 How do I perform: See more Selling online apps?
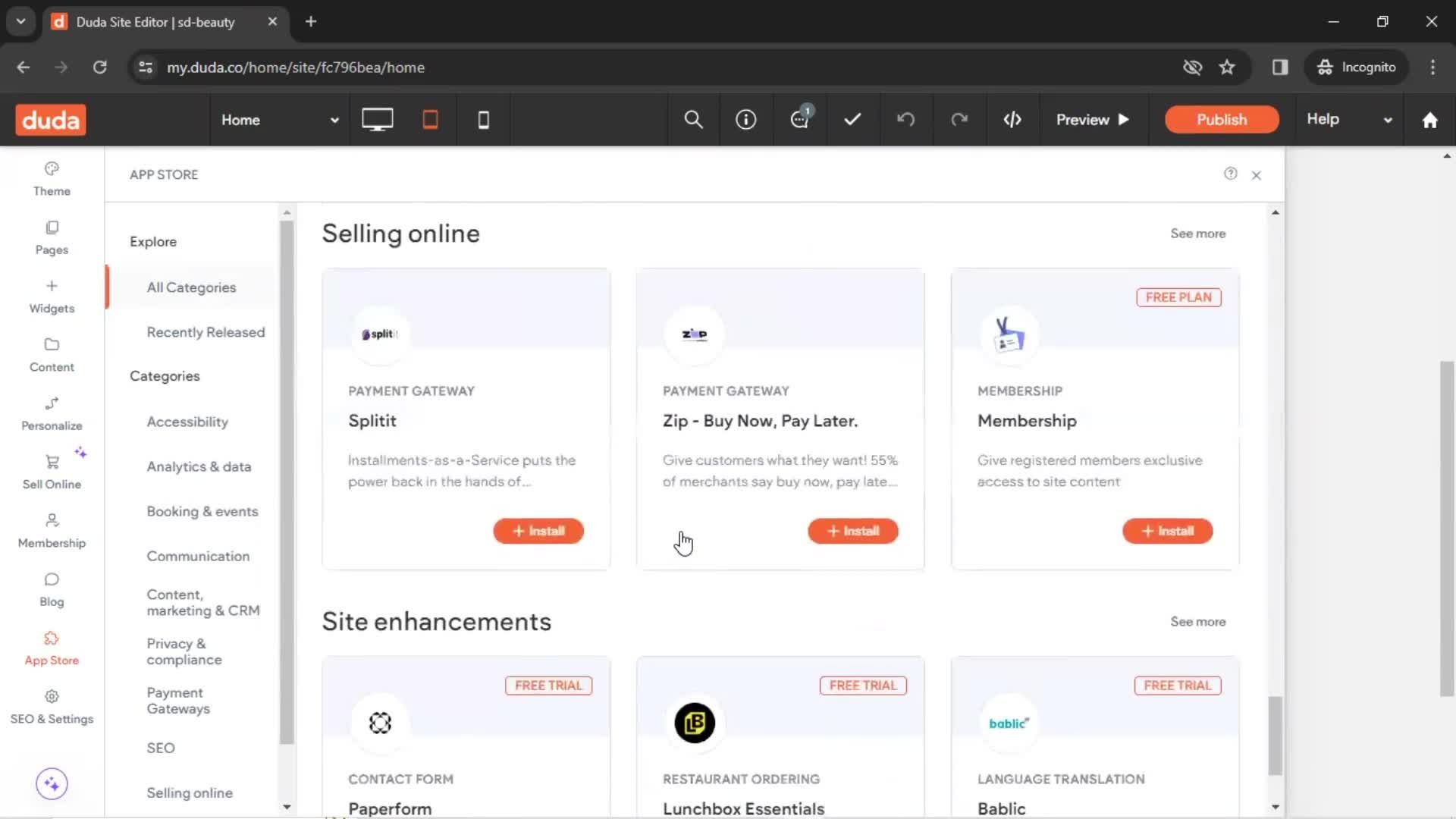(1198, 234)
